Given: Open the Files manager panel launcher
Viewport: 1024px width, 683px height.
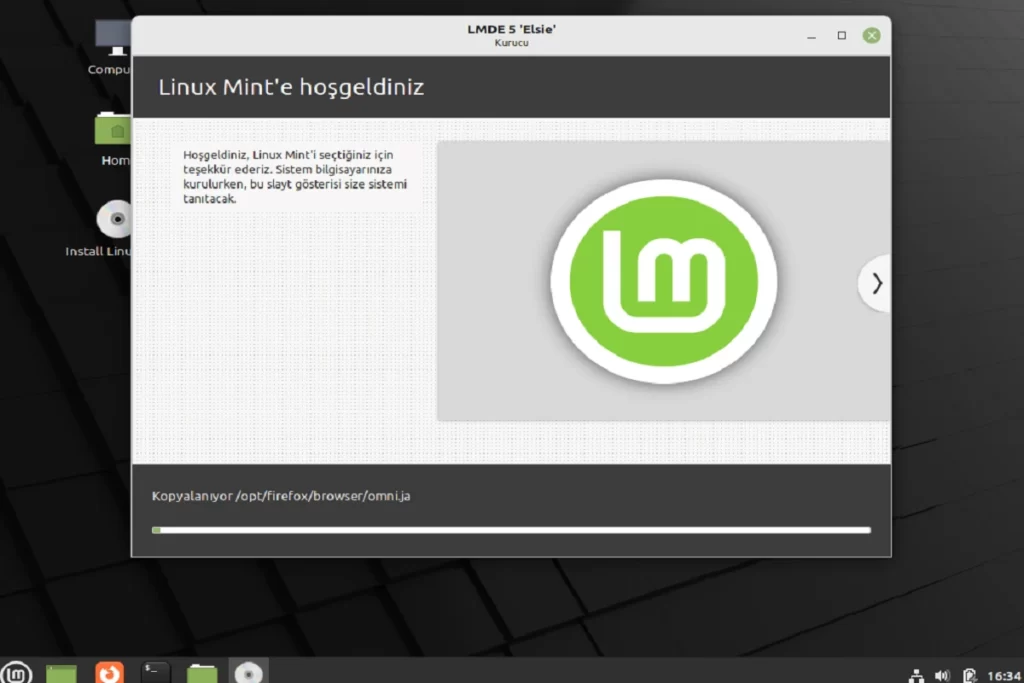Looking at the screenshot, I should point(202,672).
